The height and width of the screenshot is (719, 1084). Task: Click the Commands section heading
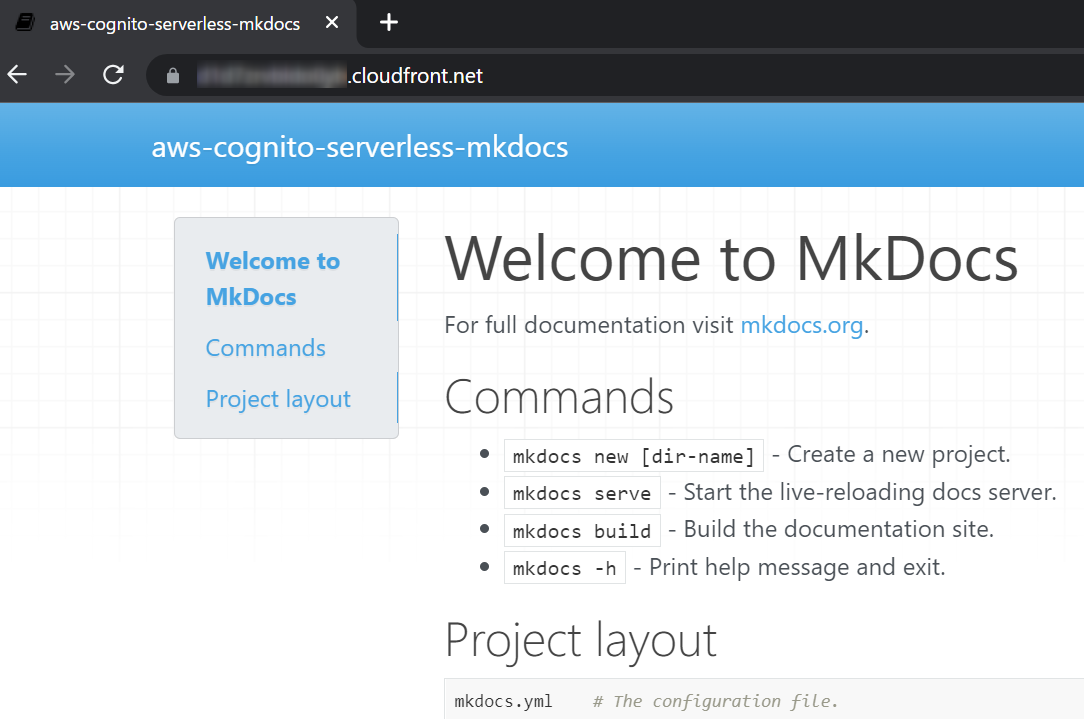[559, 398]
